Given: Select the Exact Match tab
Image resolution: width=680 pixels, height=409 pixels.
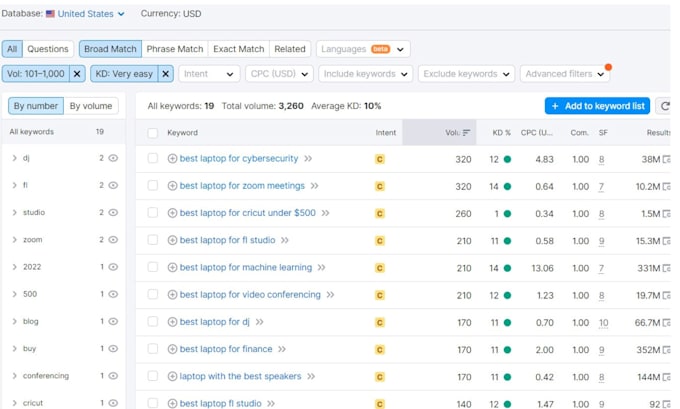Looking at the screenshot, I should point(239,49).
